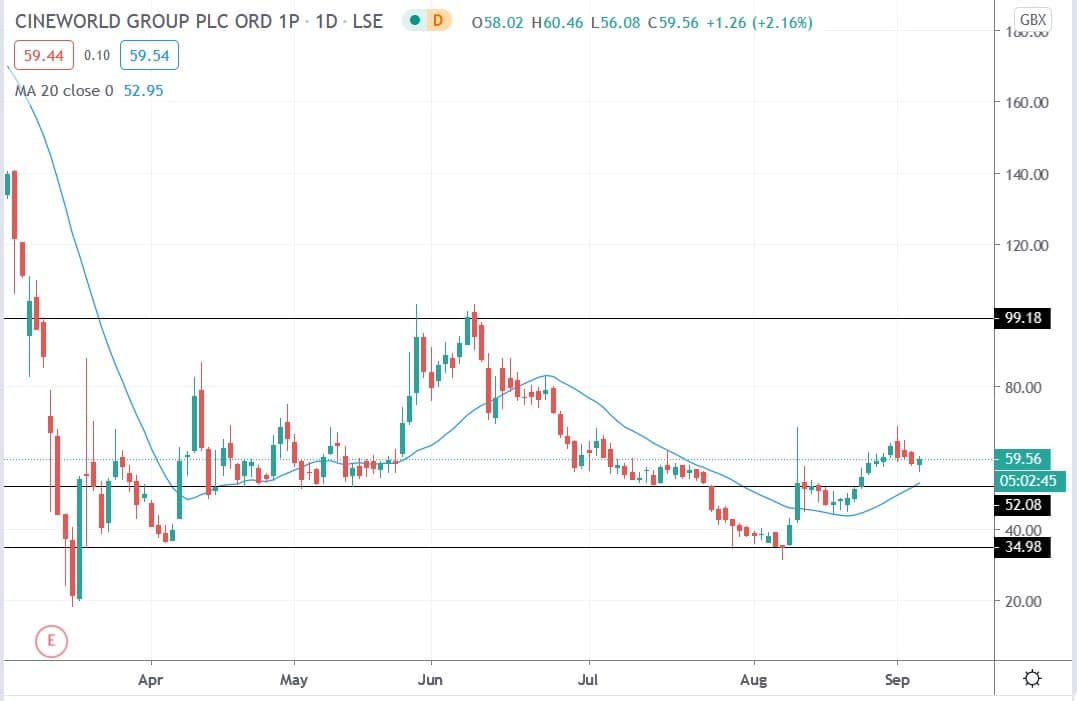Click the Aug label on time axis
Screen dimensions: 1077x701
(753, 680)
